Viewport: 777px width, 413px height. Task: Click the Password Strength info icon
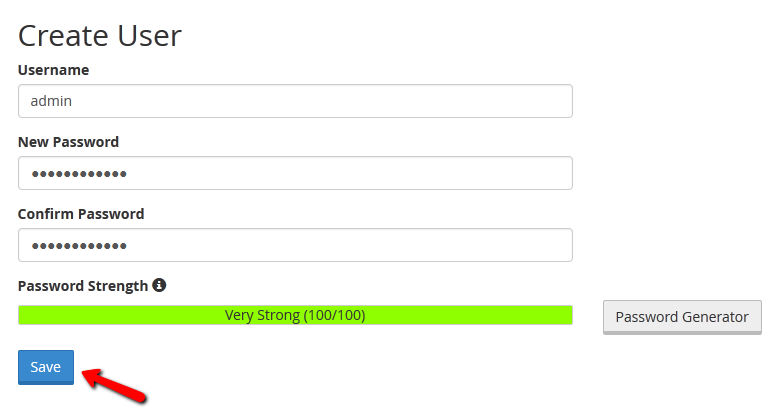click(159, 285)
